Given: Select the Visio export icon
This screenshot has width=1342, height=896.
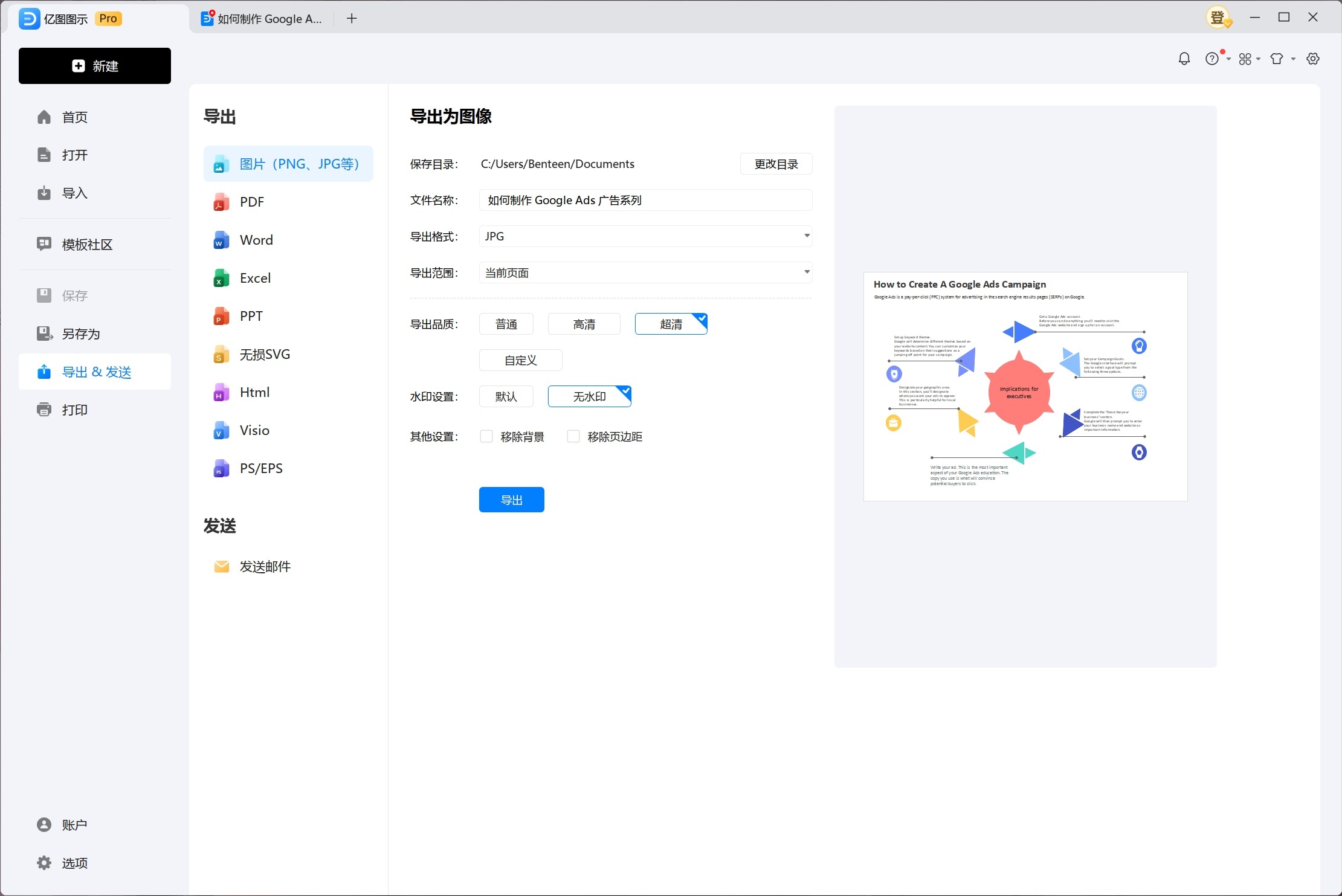Looking at the screenshot, I should pyautogui.click(x=221, y=430).
